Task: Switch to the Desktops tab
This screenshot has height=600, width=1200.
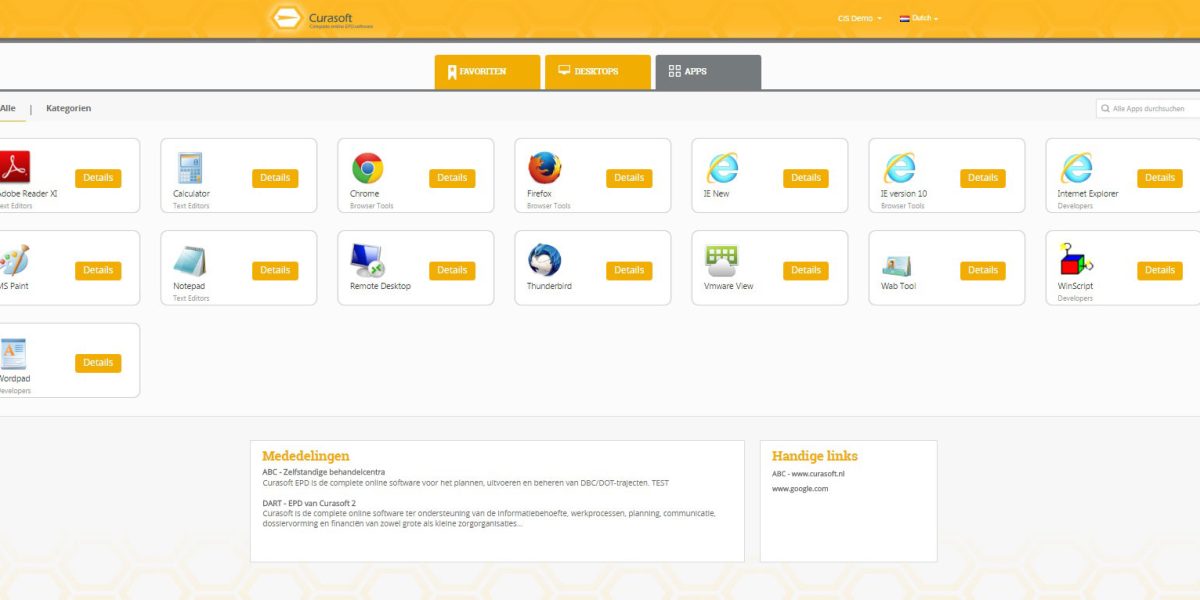Action: tap(596, 70)
